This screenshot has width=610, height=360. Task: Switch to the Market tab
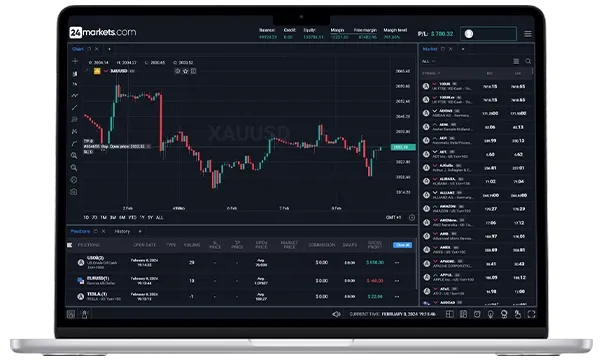click(x=430, y=49)
